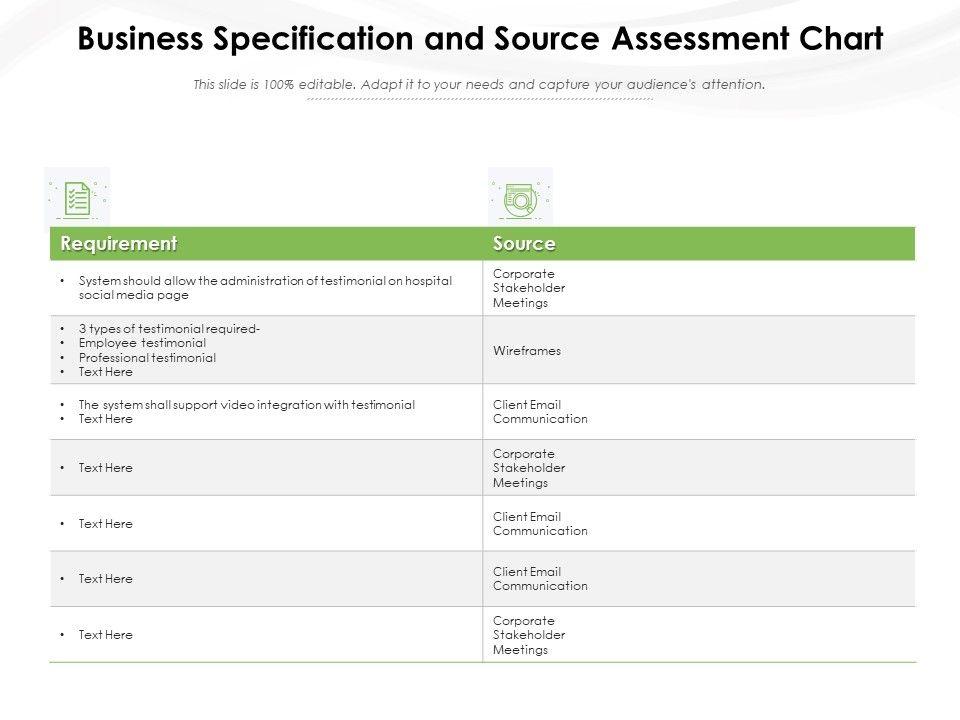
Task: Select the Requirement column header
Action: tap(119, 244)
